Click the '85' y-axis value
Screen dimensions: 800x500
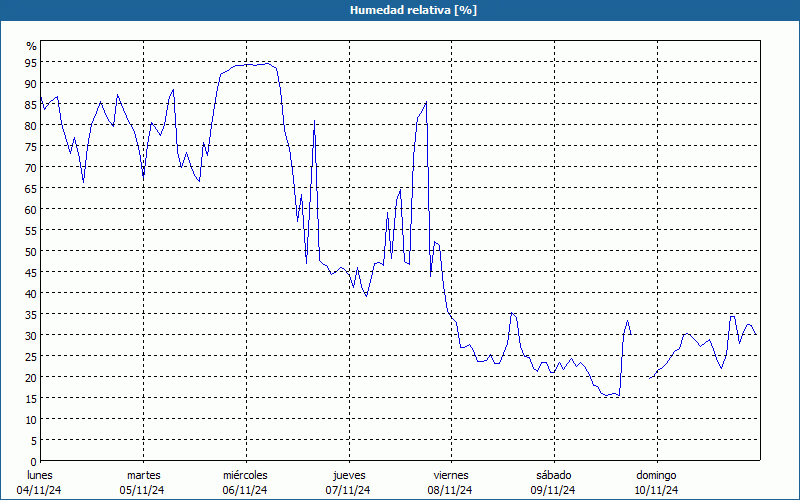coord(31,104)
